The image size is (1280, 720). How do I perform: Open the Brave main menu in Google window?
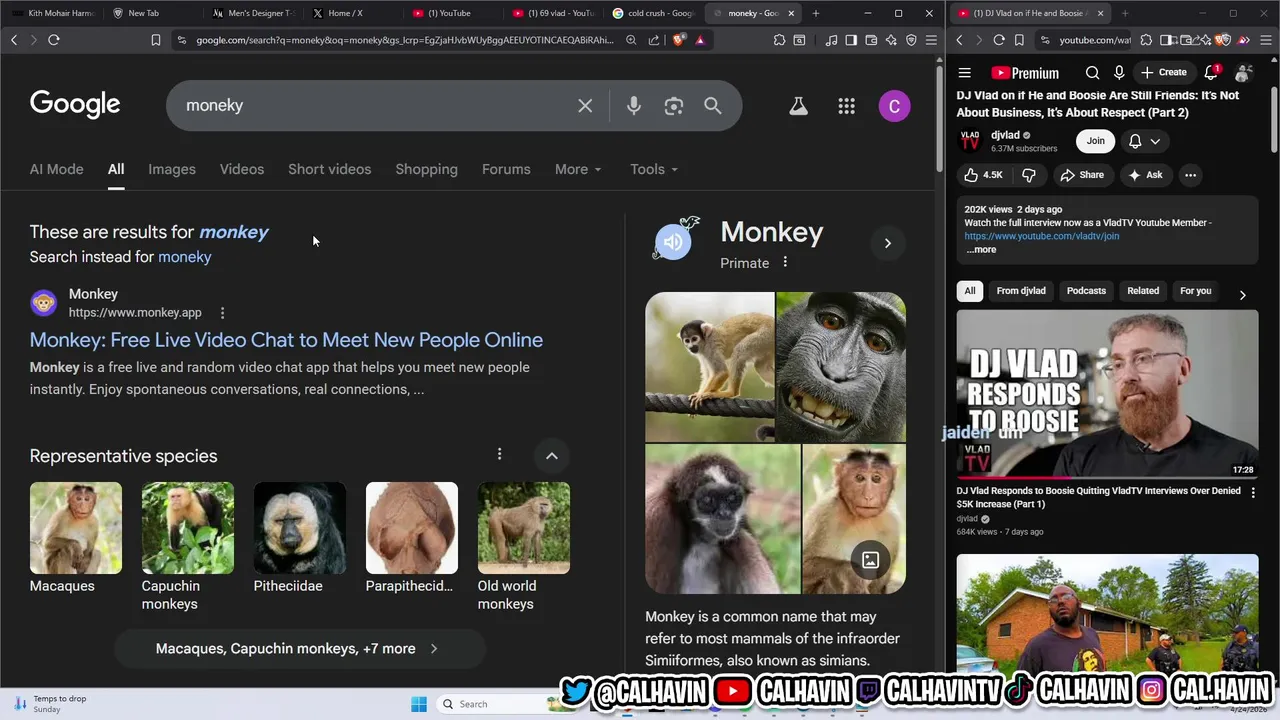[931, 40]
